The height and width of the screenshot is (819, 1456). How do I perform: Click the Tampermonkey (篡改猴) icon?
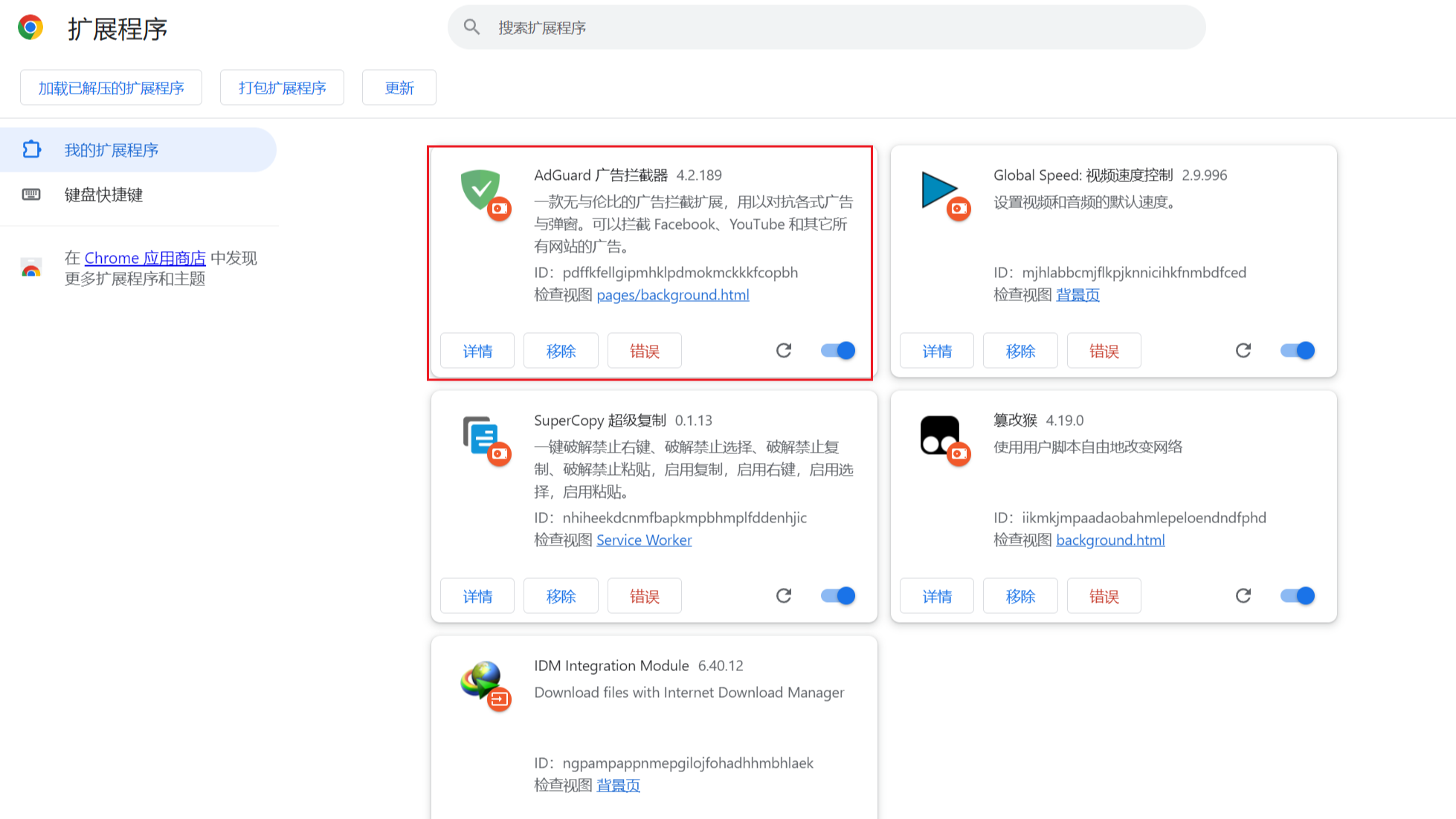[939, 434]
